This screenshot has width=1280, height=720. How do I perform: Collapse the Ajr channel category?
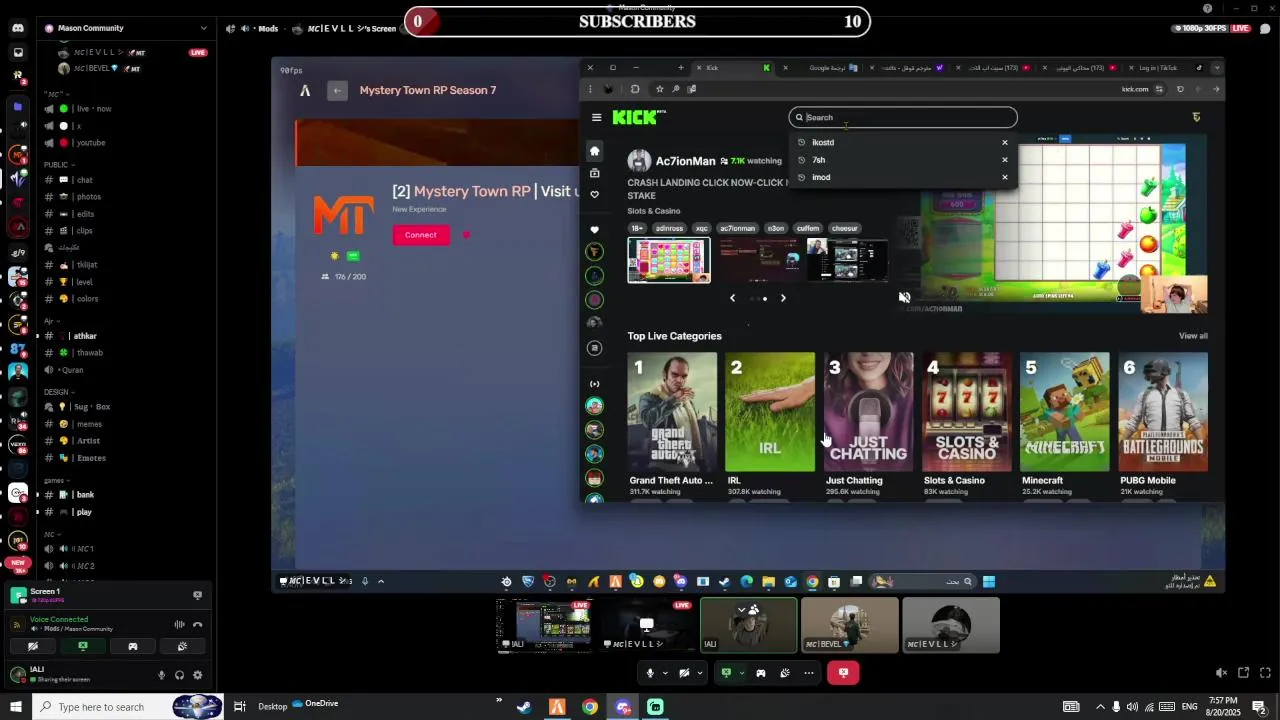click(x=50, y=321)
